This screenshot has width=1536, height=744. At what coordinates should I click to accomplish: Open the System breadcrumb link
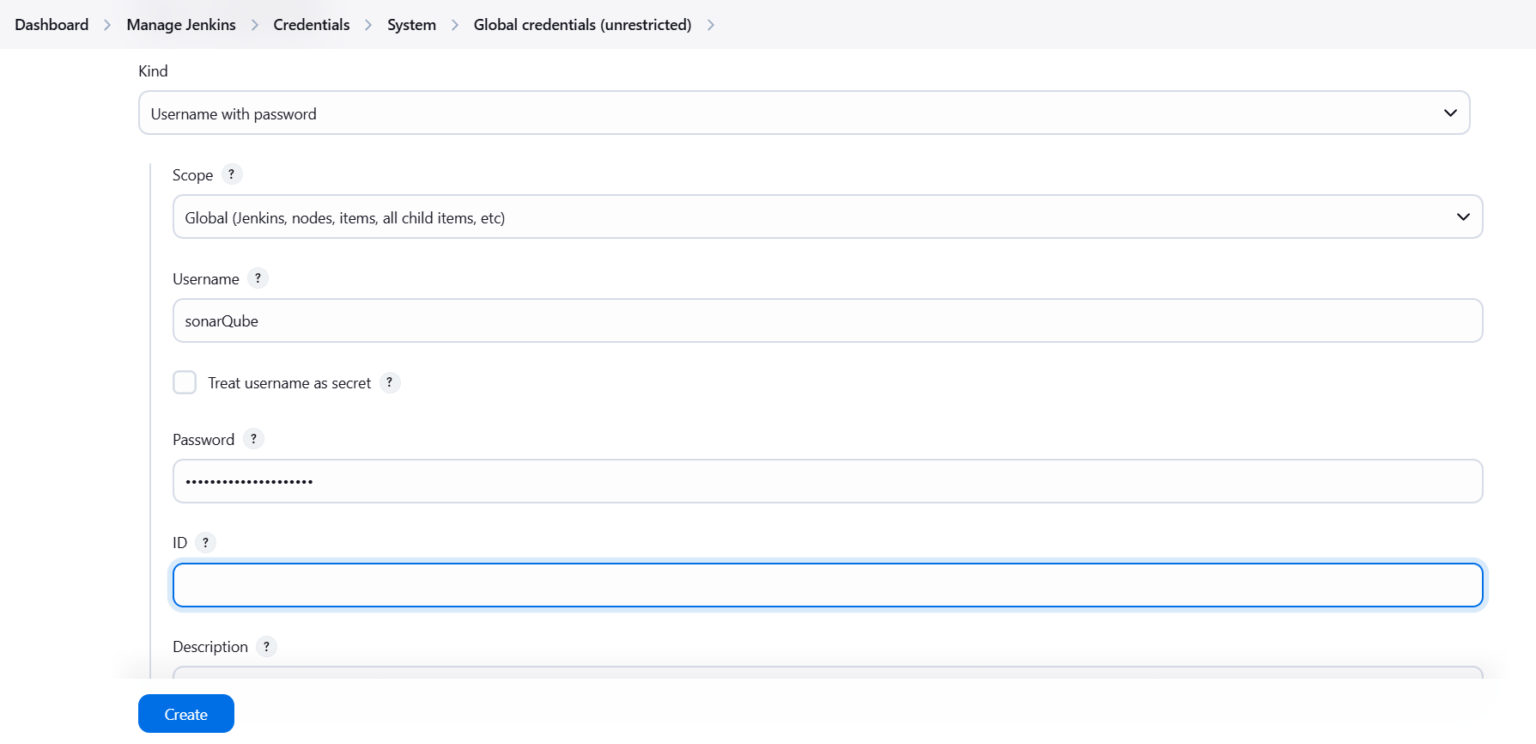tap(411, 24)
